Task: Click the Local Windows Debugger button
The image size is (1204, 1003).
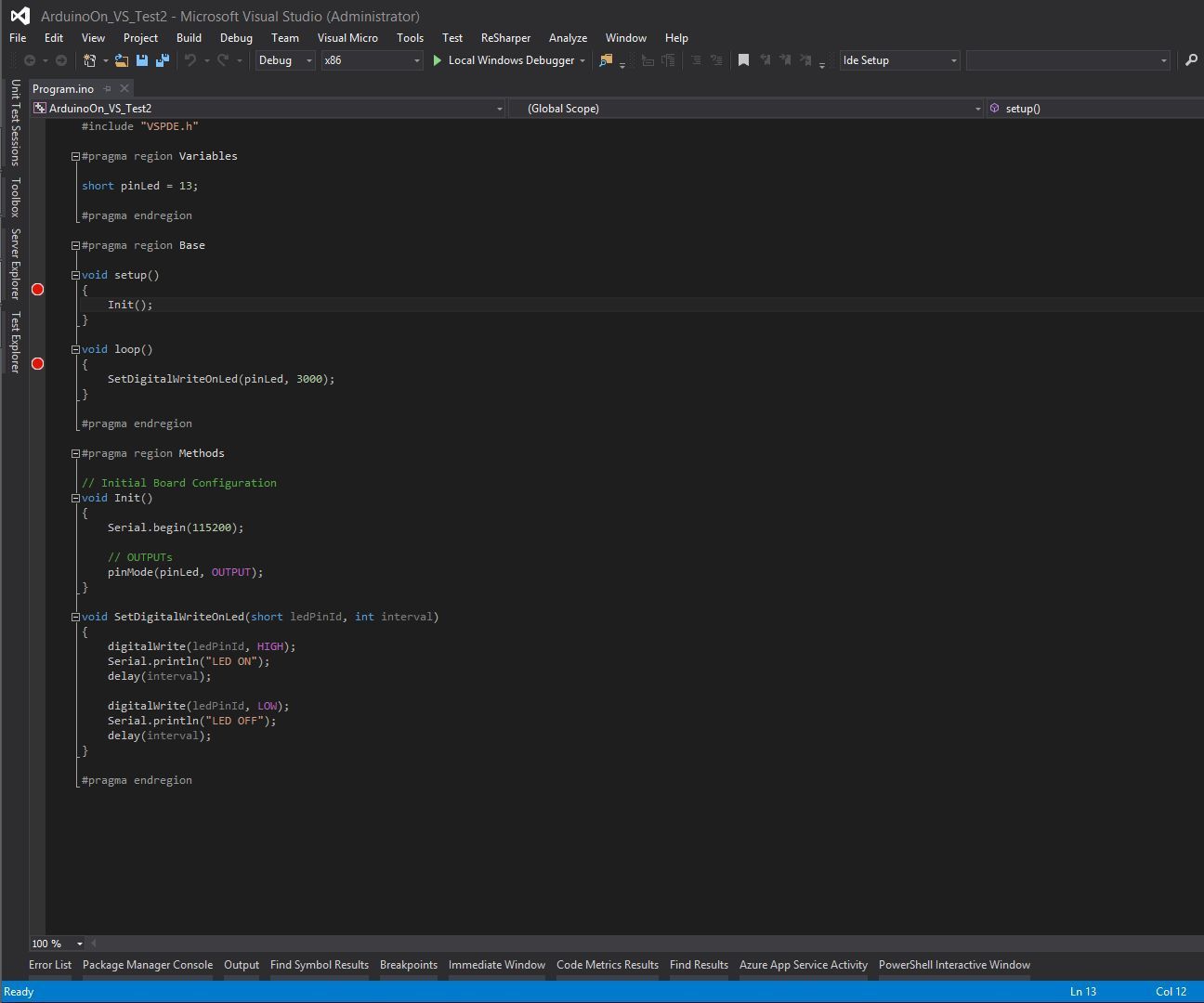Action: (x=503, y=60)
